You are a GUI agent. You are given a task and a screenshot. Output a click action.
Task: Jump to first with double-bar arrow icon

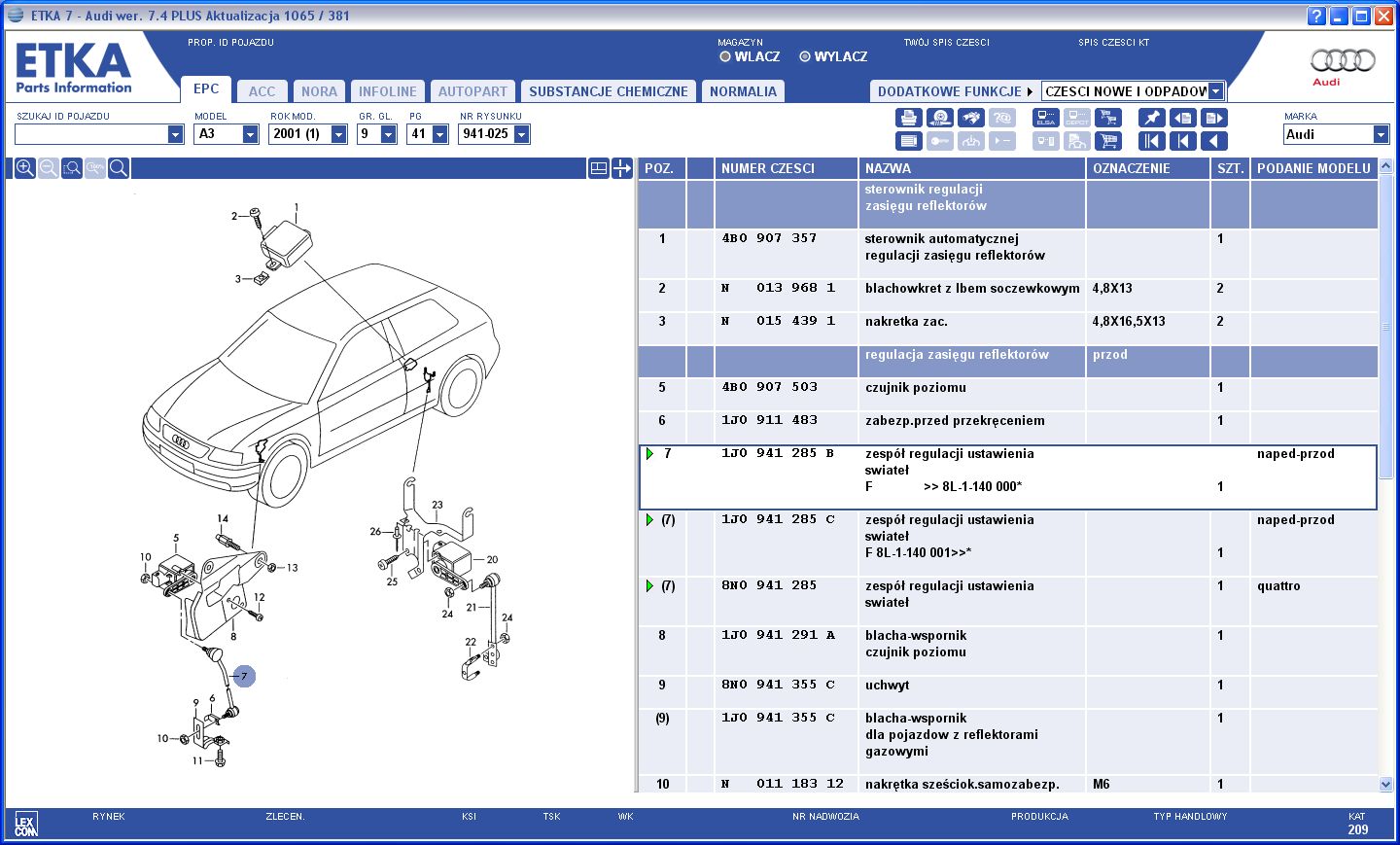point(1151,141)
